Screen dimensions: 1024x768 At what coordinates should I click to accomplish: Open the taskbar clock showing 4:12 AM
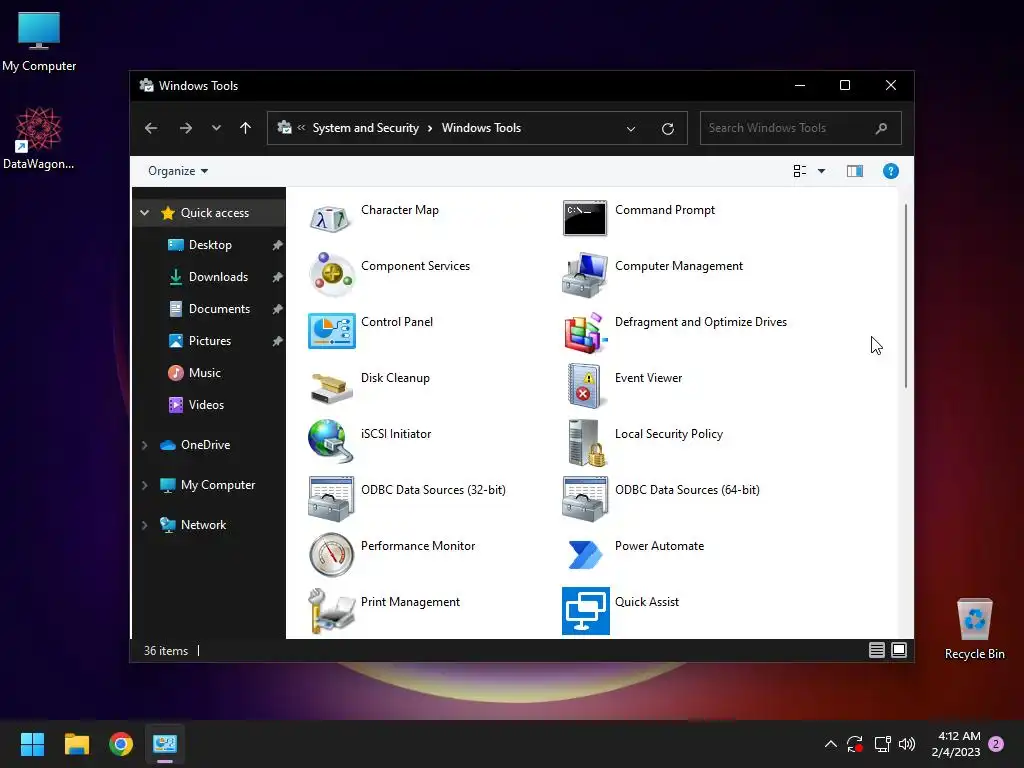956,744
